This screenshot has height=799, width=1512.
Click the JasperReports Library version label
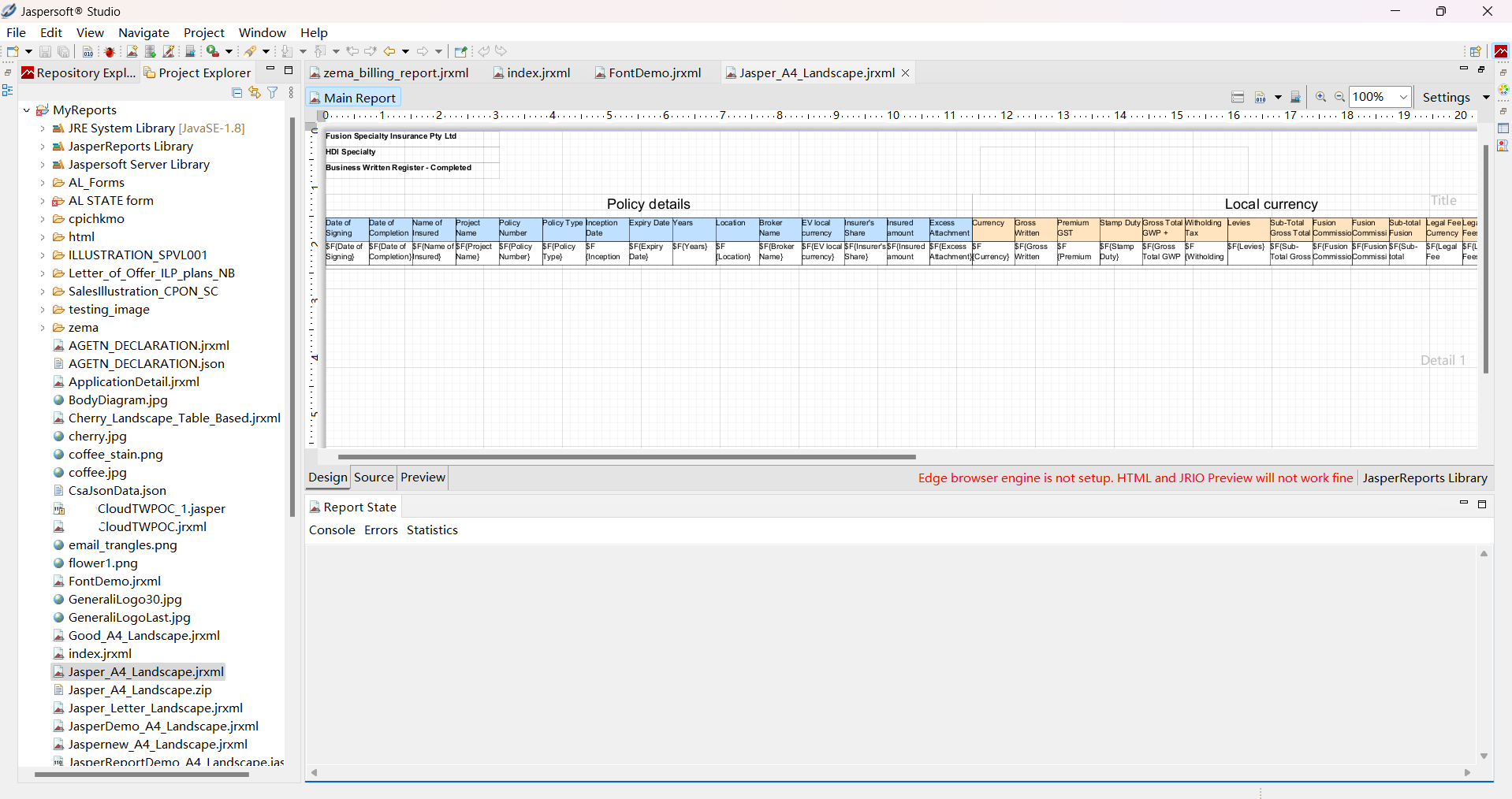point(1425,478)
